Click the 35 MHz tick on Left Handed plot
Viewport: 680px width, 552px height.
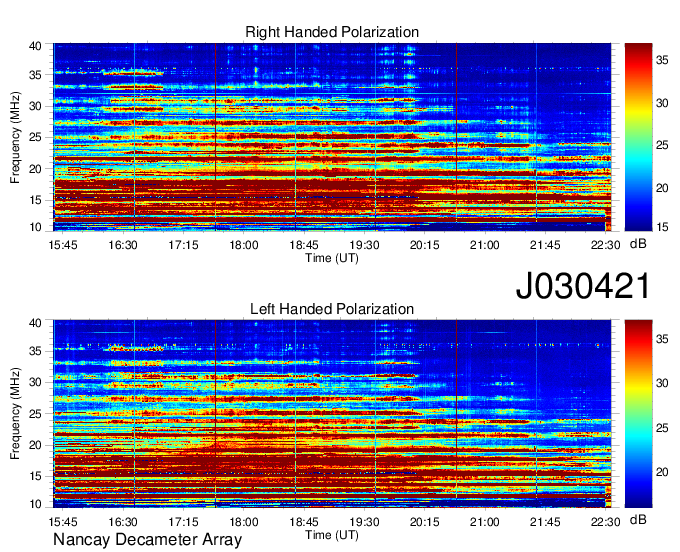pyautogui.click(x=35, y=351)
